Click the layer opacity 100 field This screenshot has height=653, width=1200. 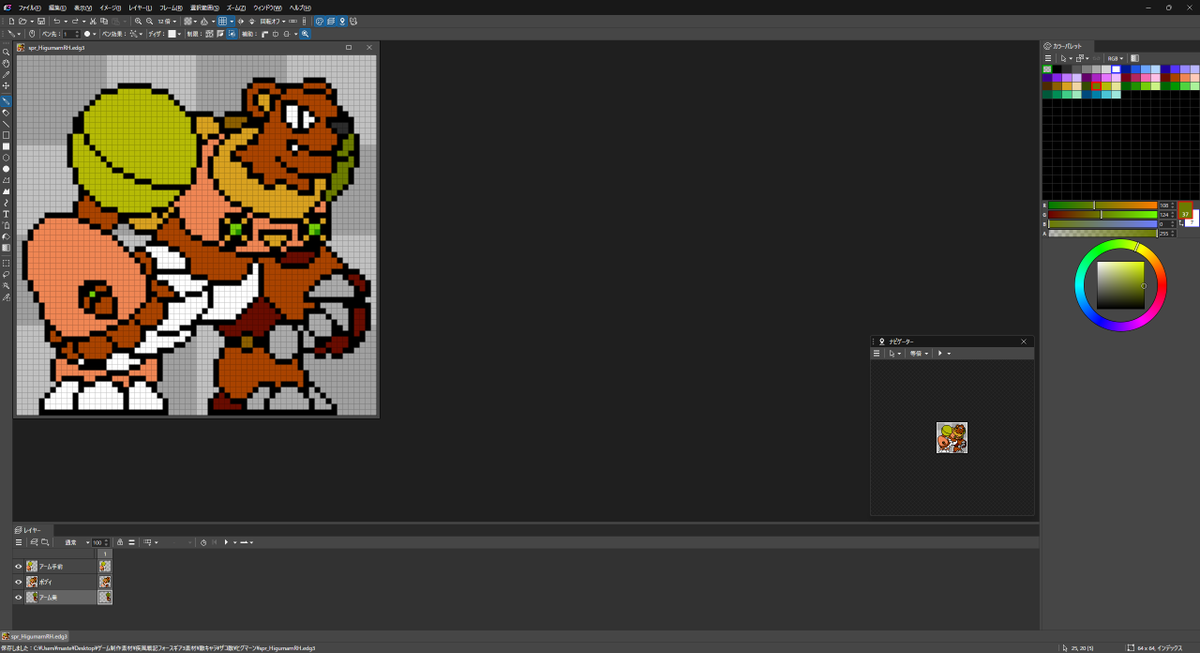[x=97, y=542]
